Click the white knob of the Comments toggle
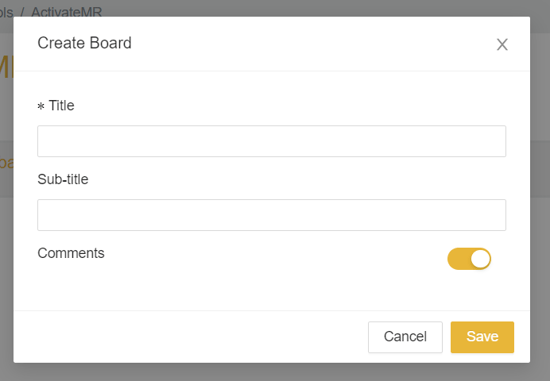This screenshot has height=381, width=550. pyautogui.click(x=480, y=259)
